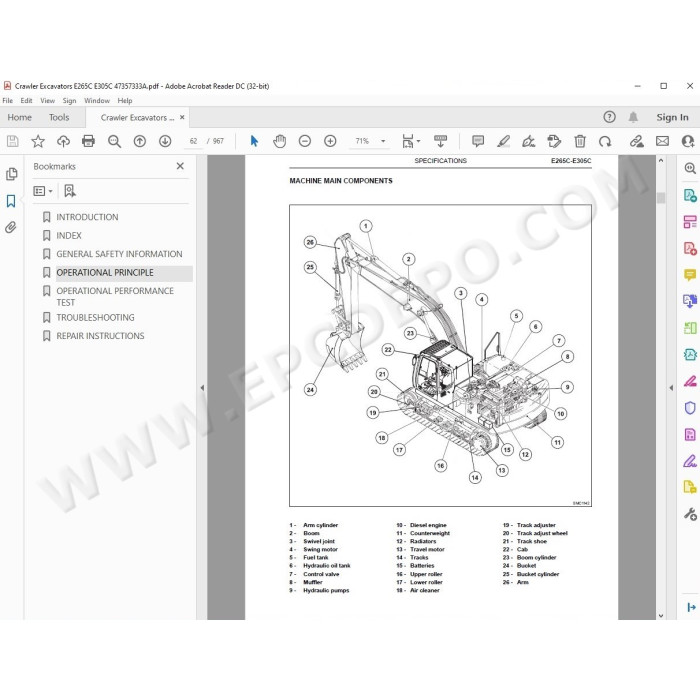This screenshot has width=700, height=700.
Task: Rotate the page view
Action: [x=605, y=142]
